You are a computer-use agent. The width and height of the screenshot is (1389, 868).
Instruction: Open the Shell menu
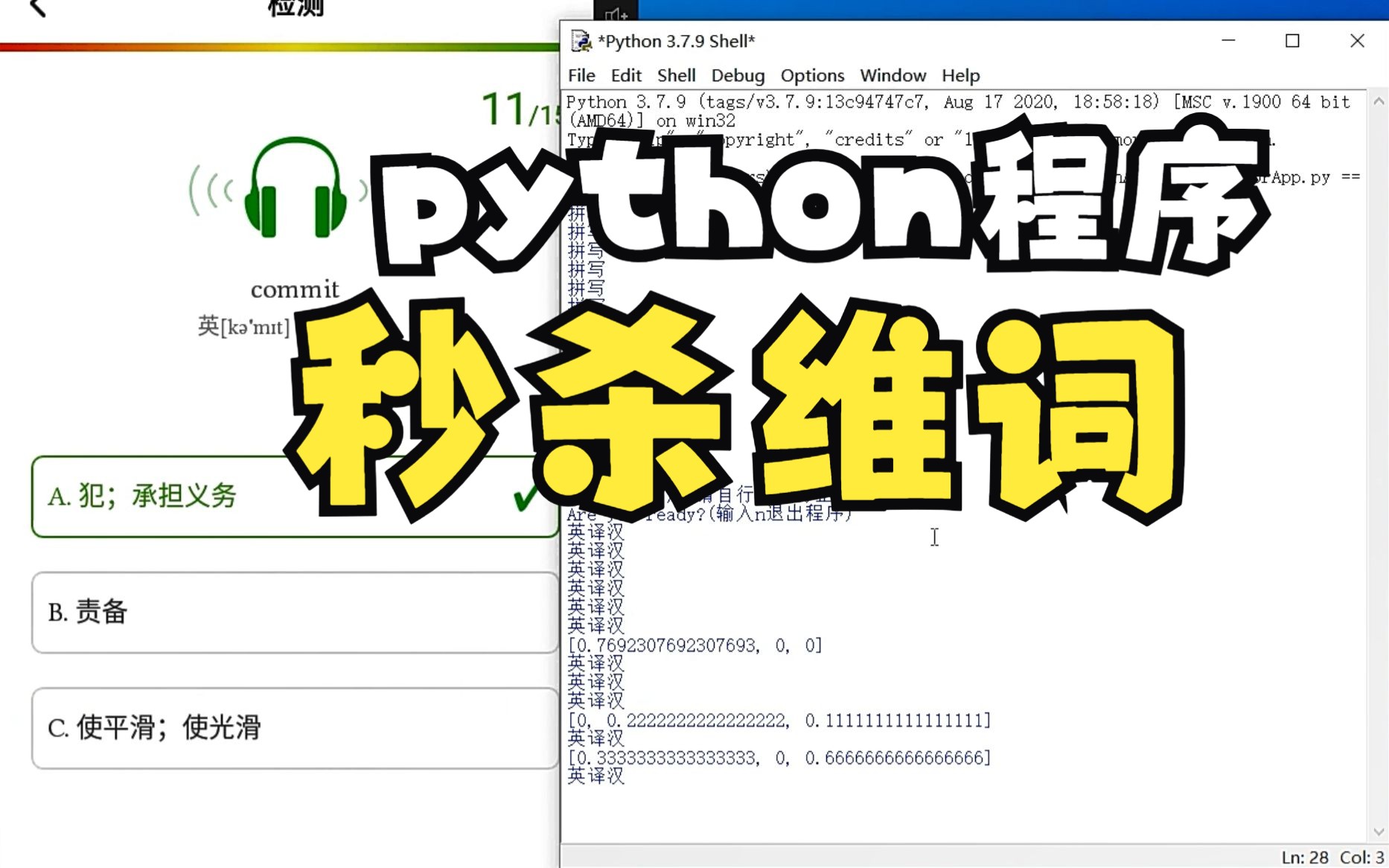point(676,75)
